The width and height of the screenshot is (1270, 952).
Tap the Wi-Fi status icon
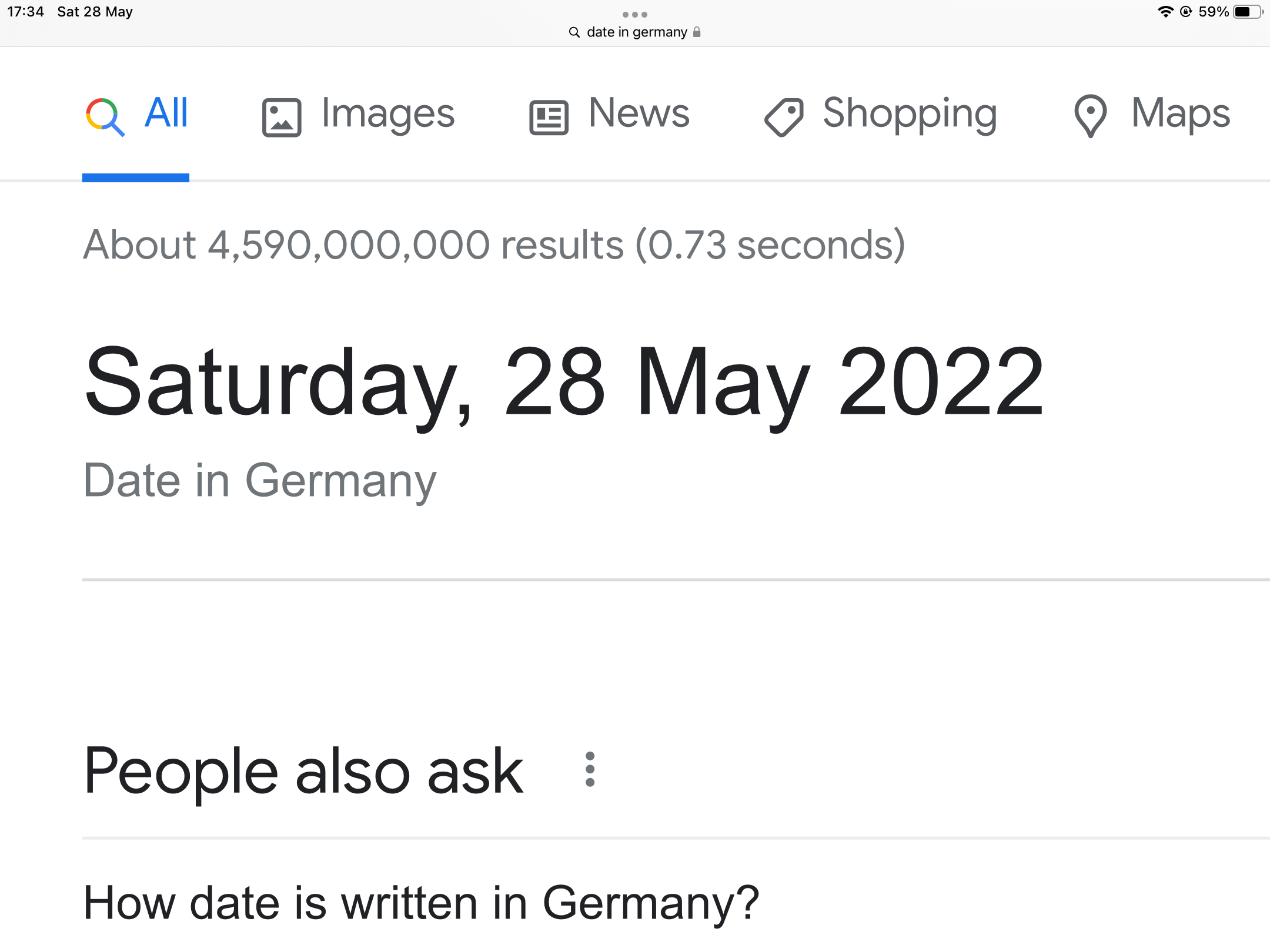pos(1165,12)
